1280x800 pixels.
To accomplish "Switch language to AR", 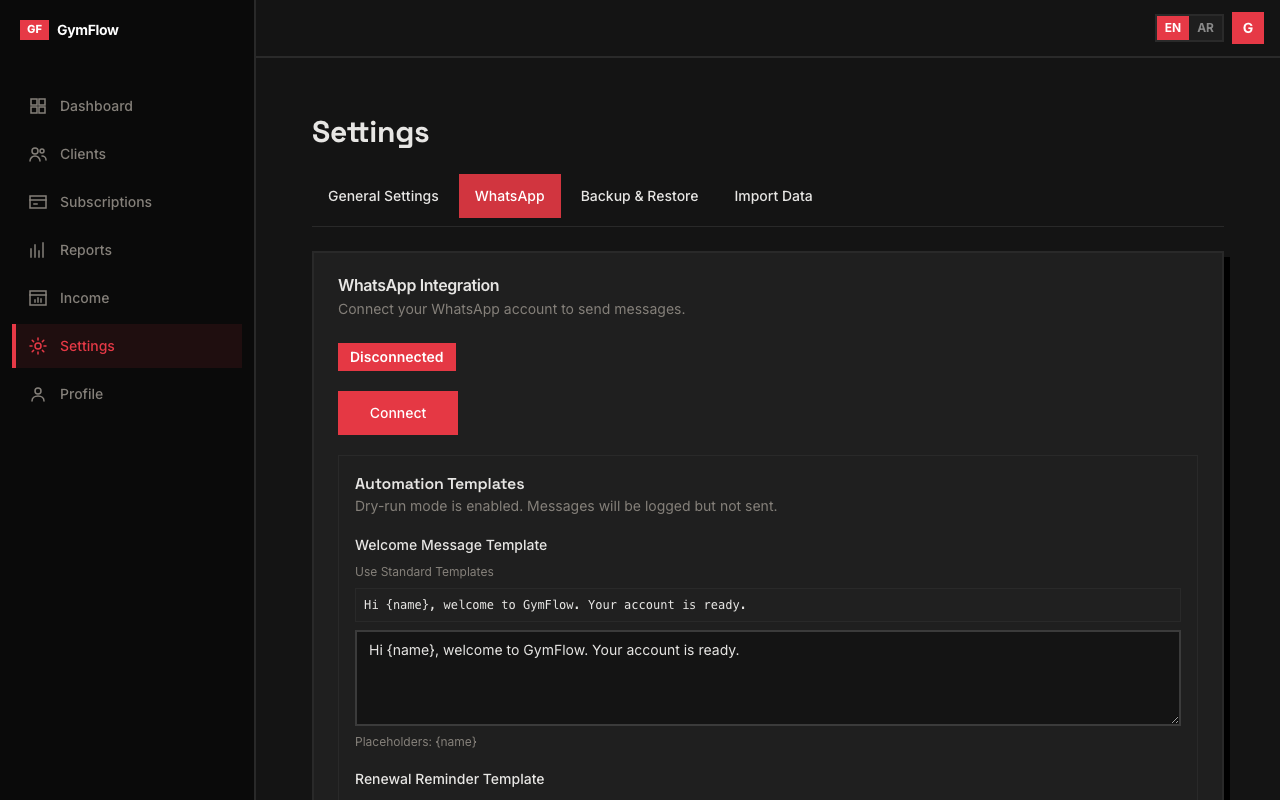I will point(1206,28).
